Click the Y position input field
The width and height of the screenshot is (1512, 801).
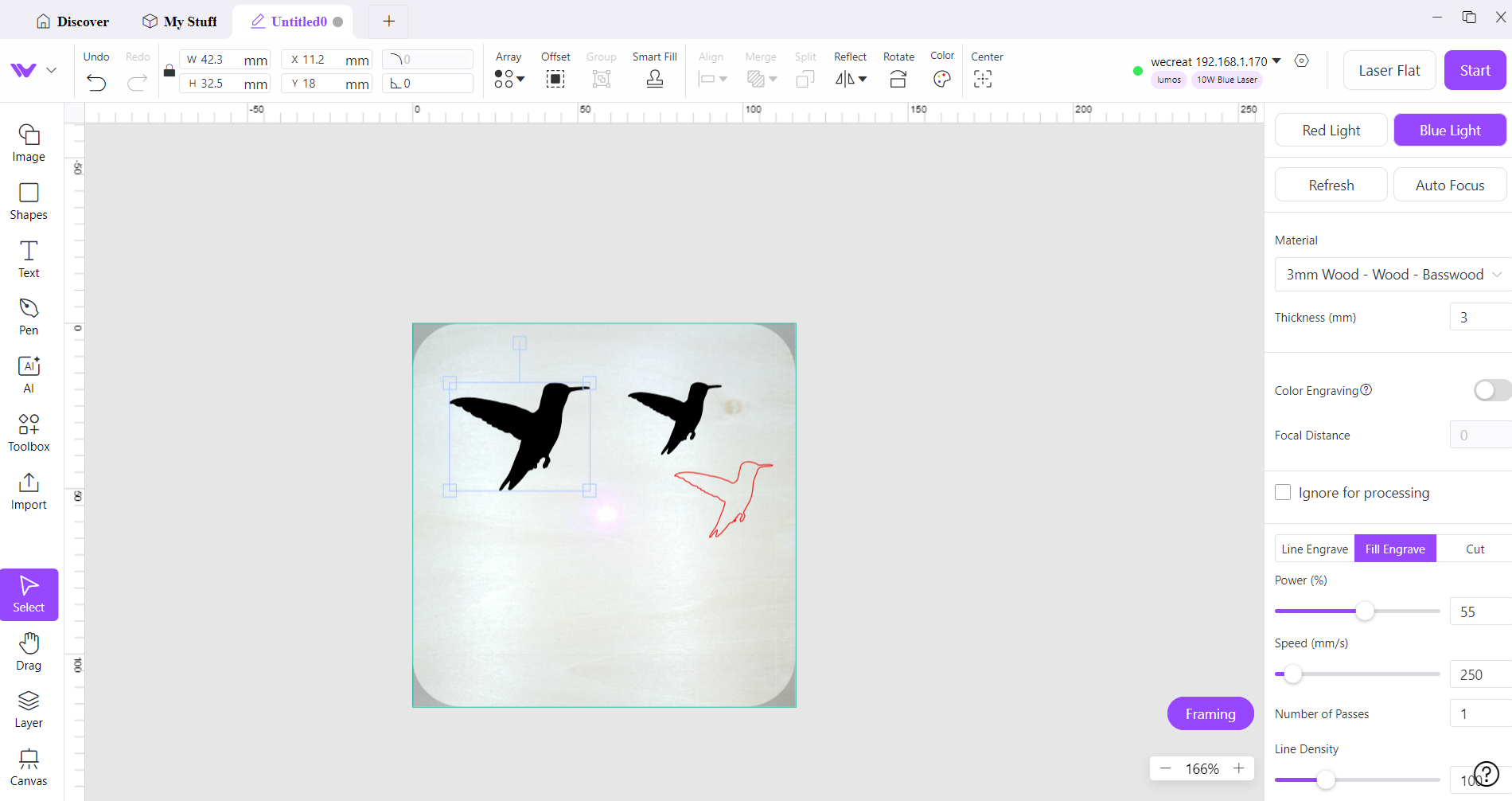tap(326, 84)
